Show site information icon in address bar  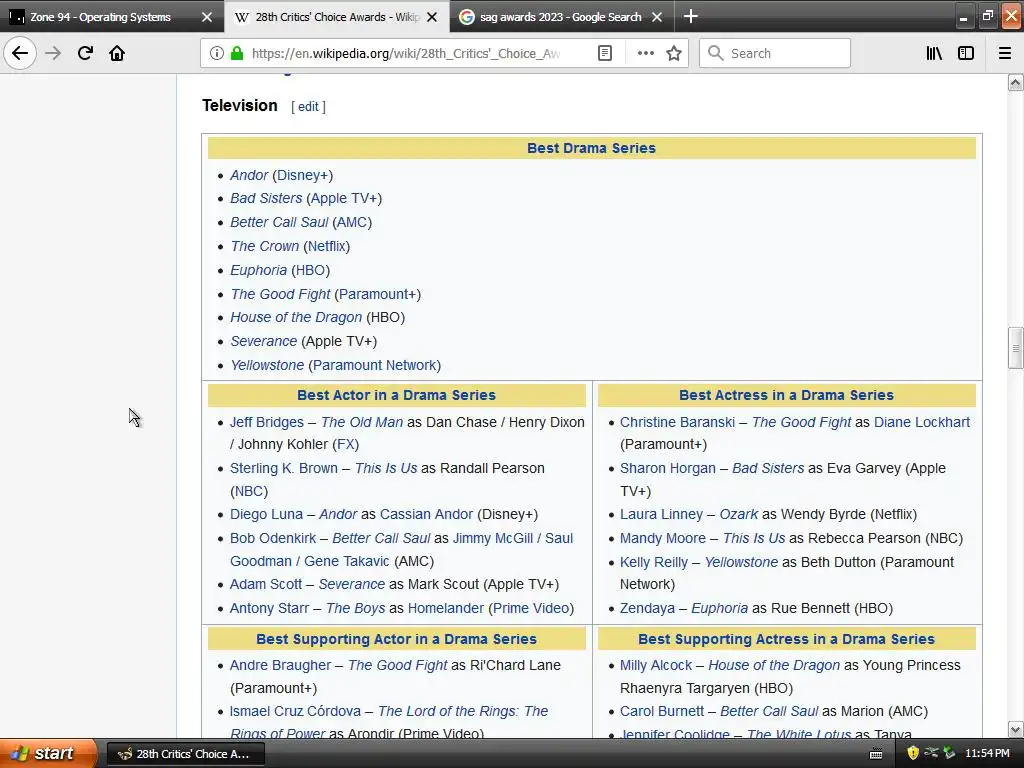tap(216, 54)
